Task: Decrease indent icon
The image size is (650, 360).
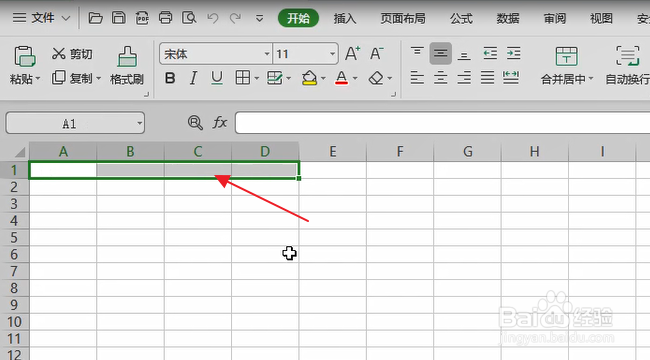Action: tap(490, 54)
